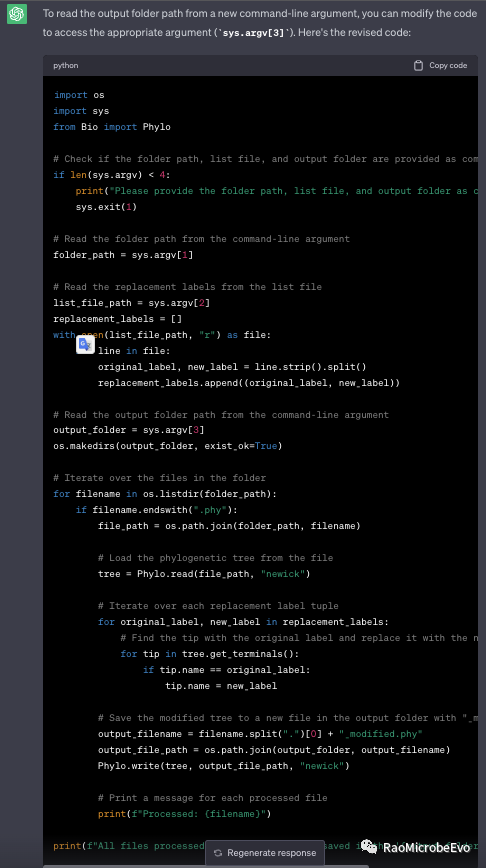Viewport: 486px width, 868px height.
Task: Click the WeChat logo in the watermark
Action: point(369,846)
